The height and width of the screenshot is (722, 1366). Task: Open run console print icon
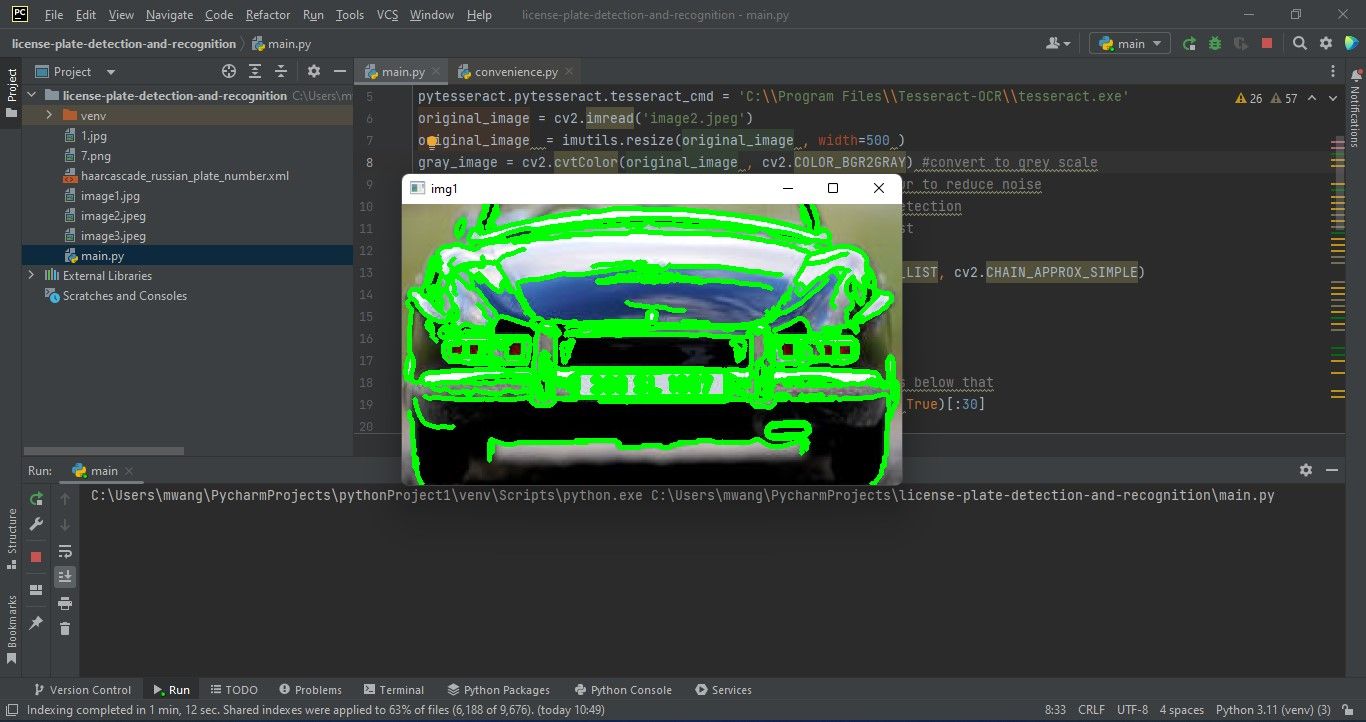[x=65, y=604]
